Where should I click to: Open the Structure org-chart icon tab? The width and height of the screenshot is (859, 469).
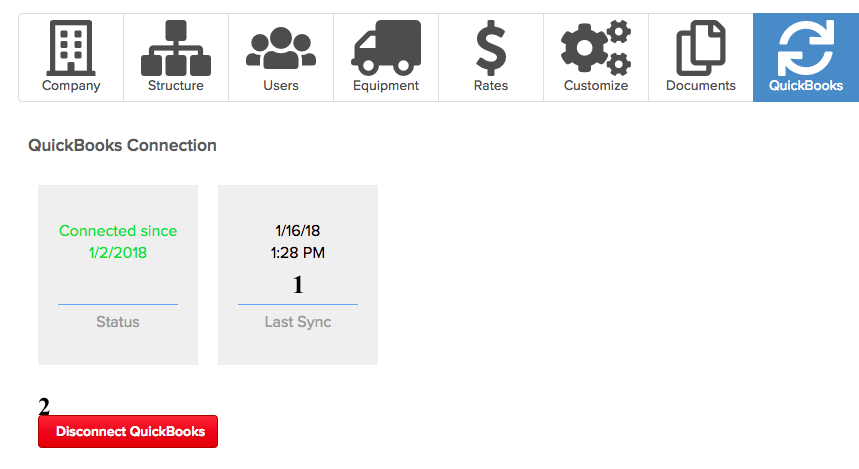pyautogui.click(x=176, y=58)
